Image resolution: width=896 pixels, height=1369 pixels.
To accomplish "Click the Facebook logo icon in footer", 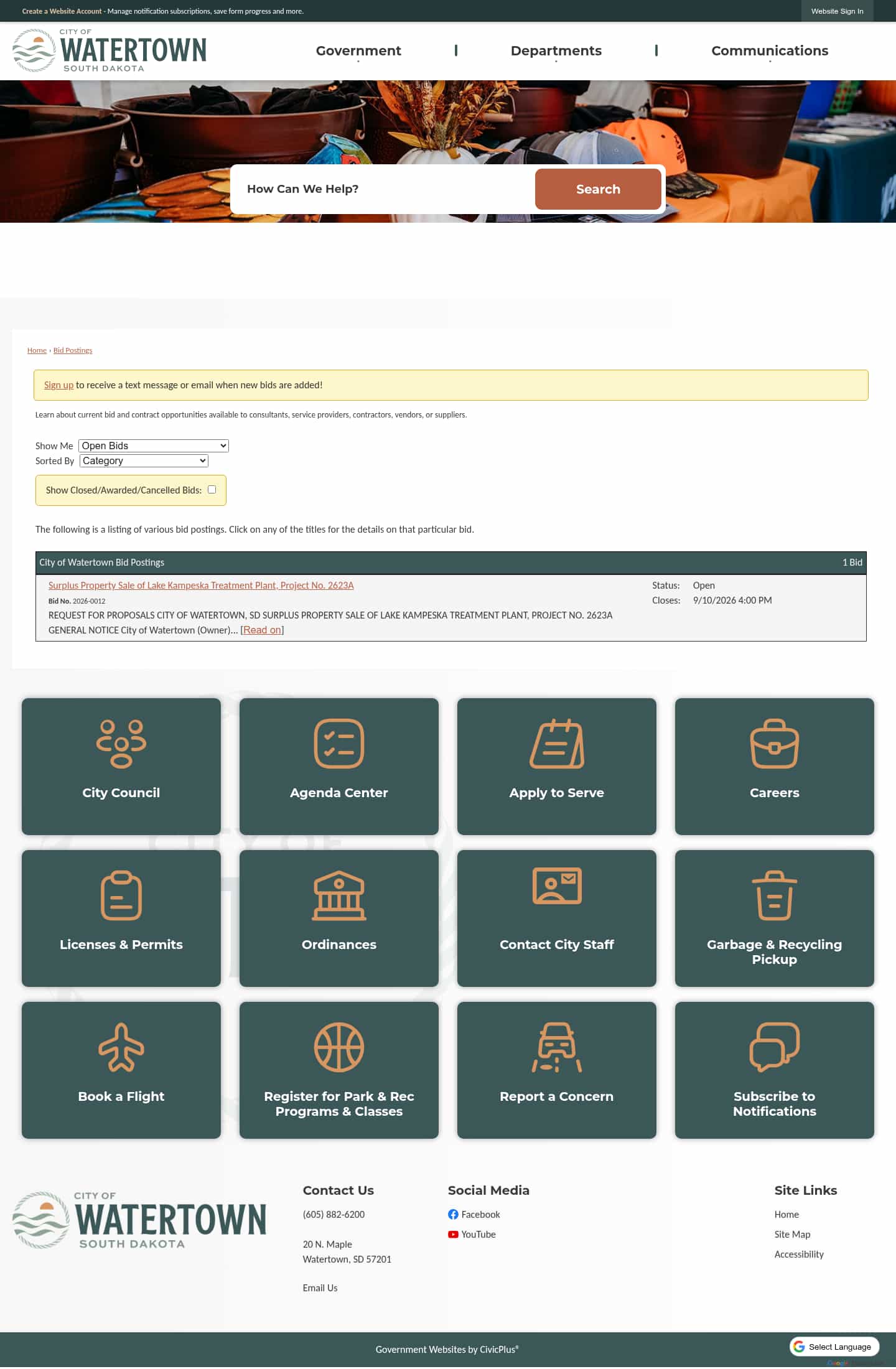I will [x=453, y=1214].
